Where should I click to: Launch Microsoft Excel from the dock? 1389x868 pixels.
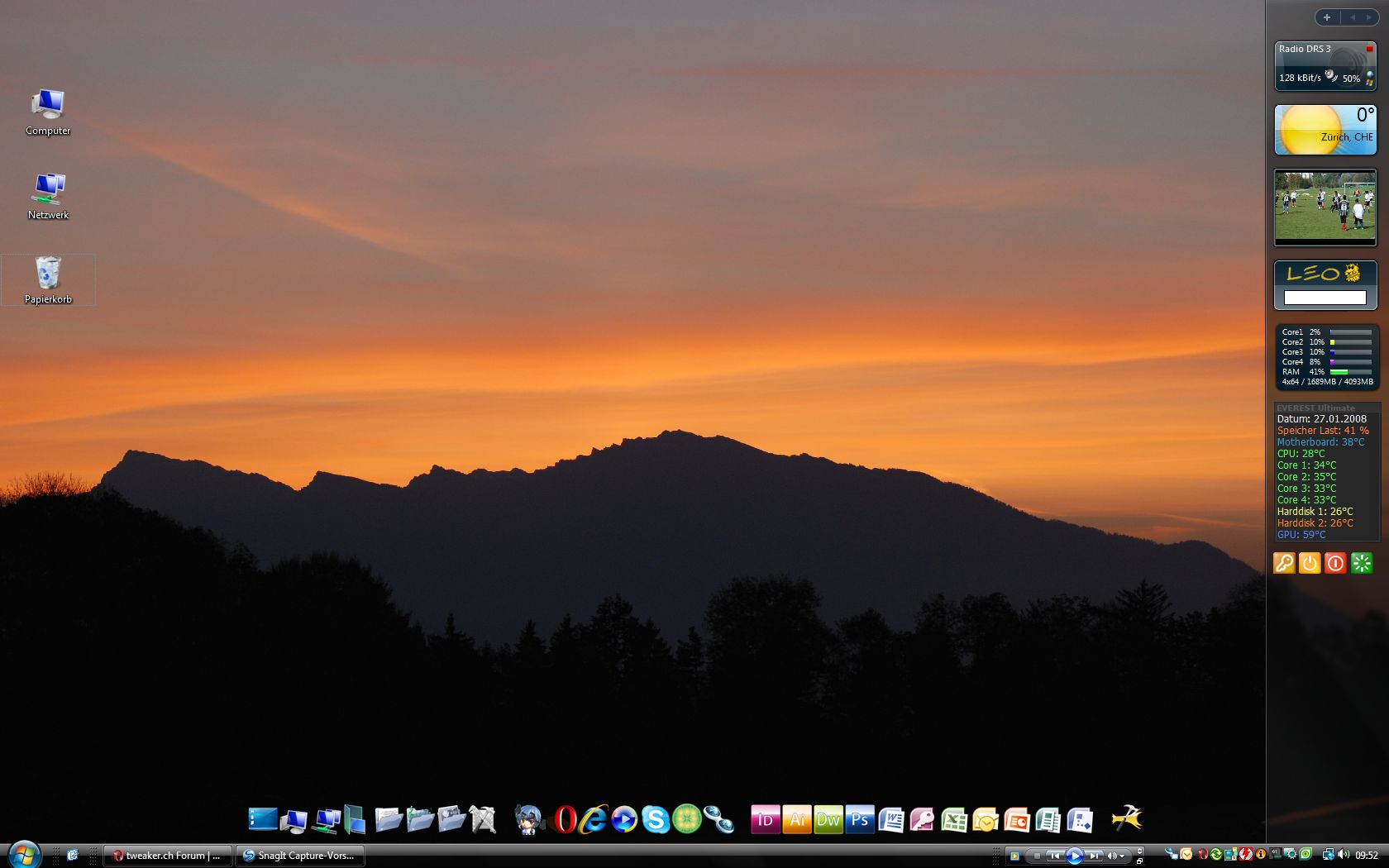click(954, 820)
